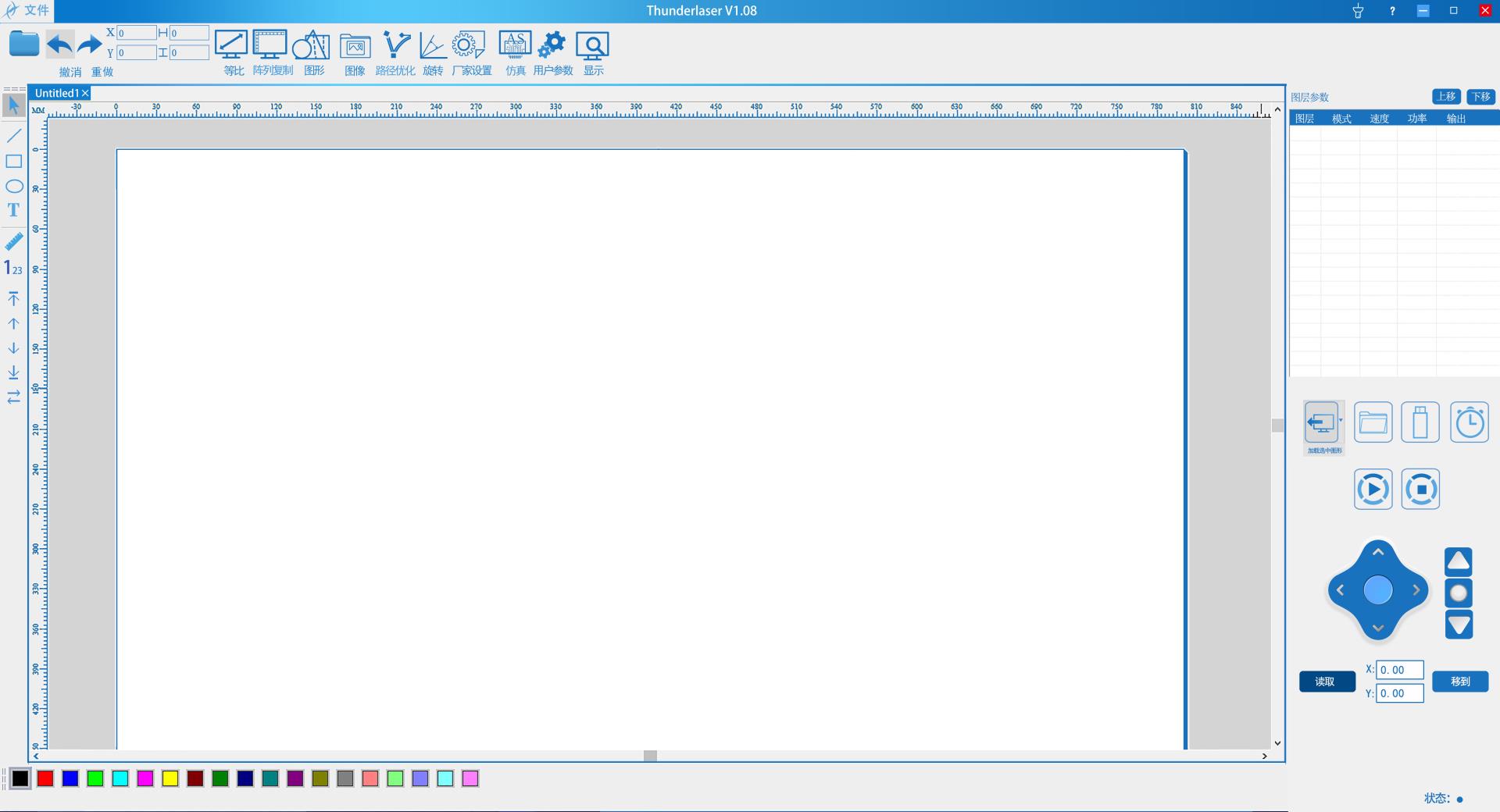Pick the yellow color swatch

pyautogui.click(x=170, y=778)
